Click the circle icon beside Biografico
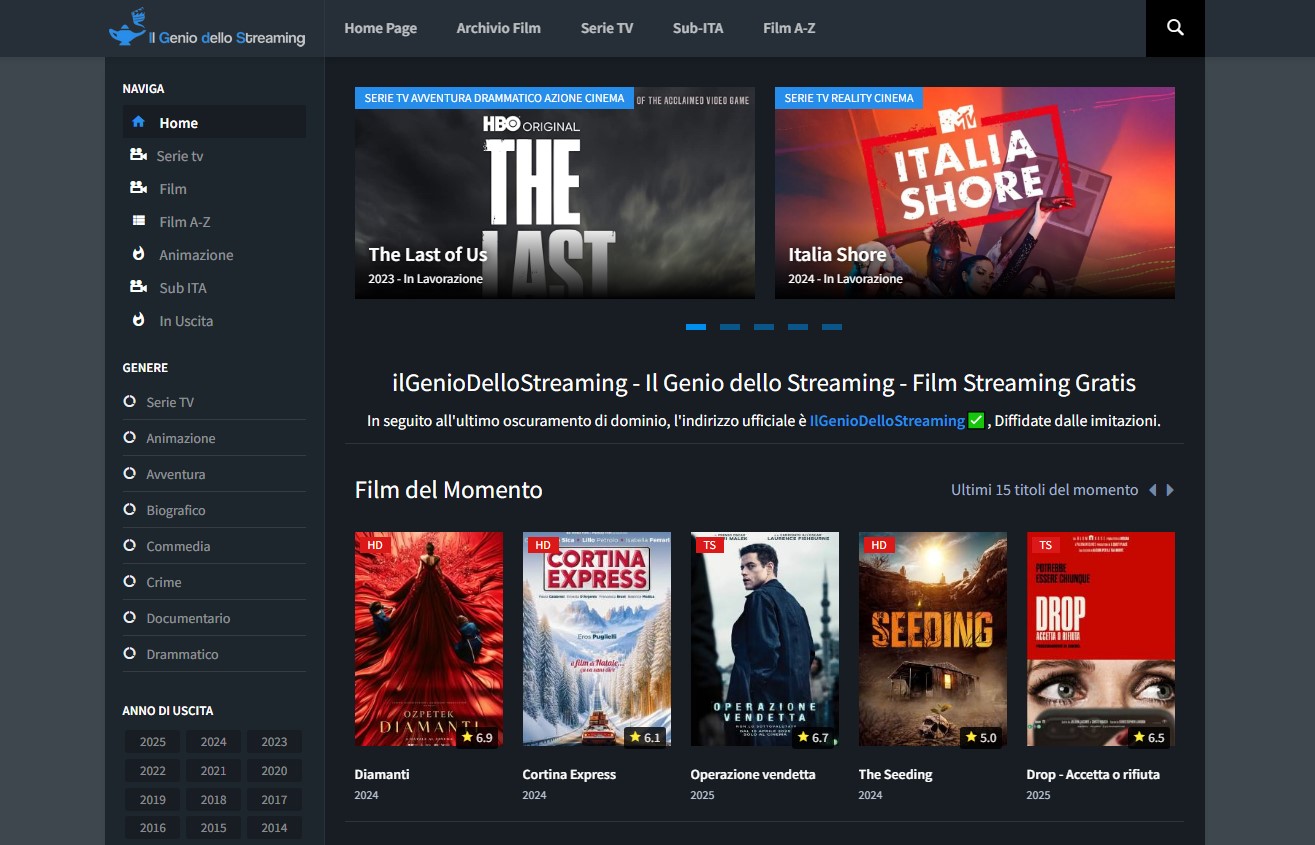Screen dimensions: 1315x845 (129, 509)
